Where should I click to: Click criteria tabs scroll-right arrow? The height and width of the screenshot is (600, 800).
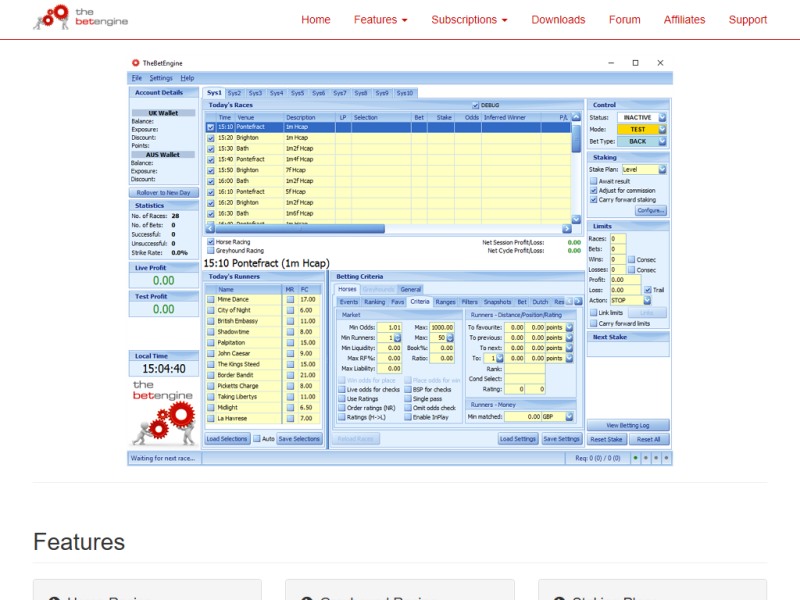click(578, 302)
